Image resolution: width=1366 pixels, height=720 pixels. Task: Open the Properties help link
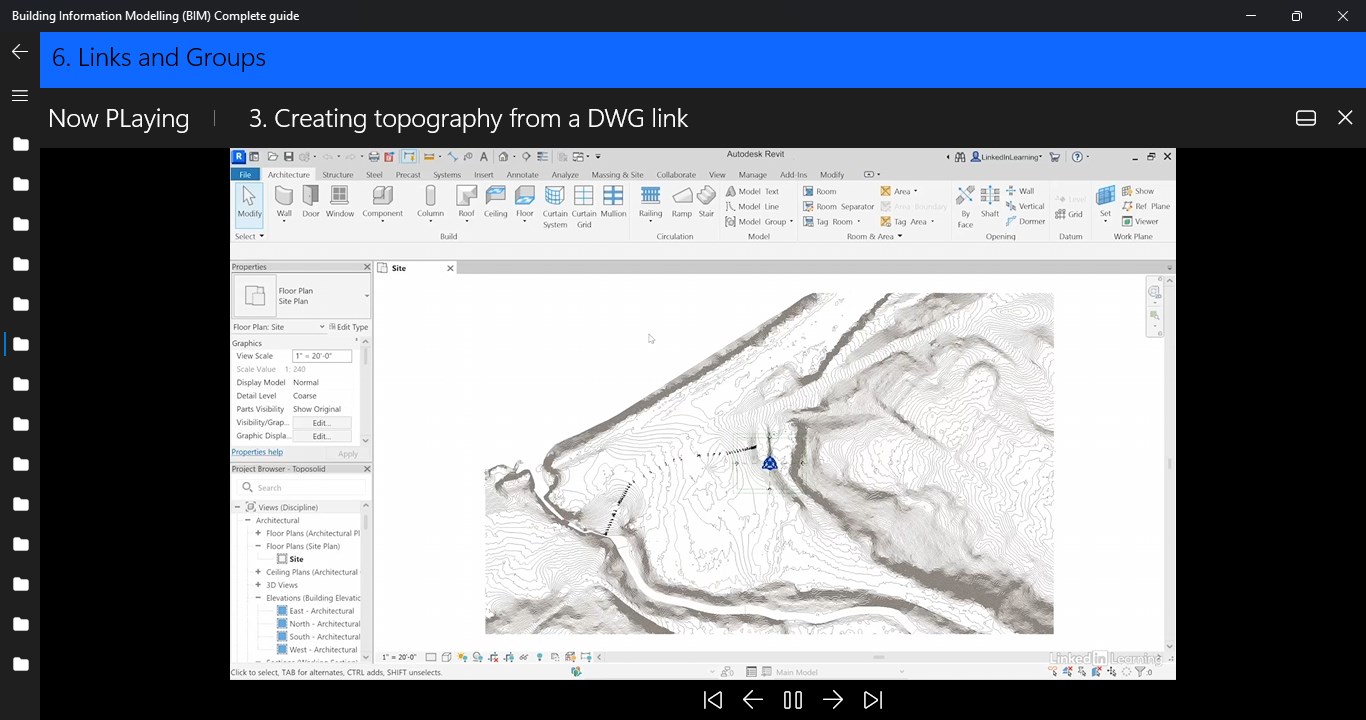[258, 452]
